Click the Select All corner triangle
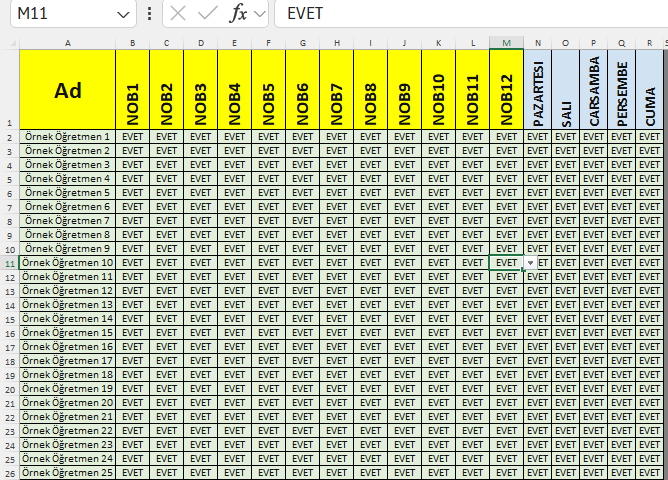The image size is (668, 480). 13,43
